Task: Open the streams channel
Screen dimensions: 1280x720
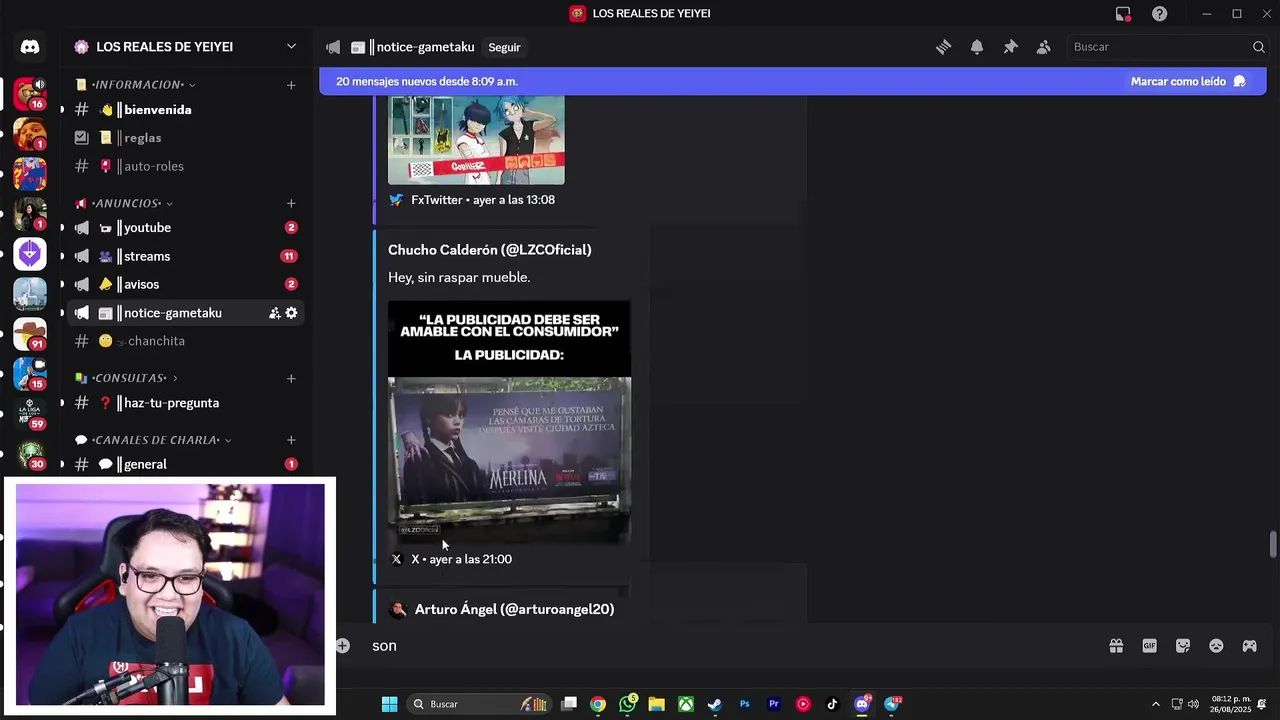Action: point(185,256)
